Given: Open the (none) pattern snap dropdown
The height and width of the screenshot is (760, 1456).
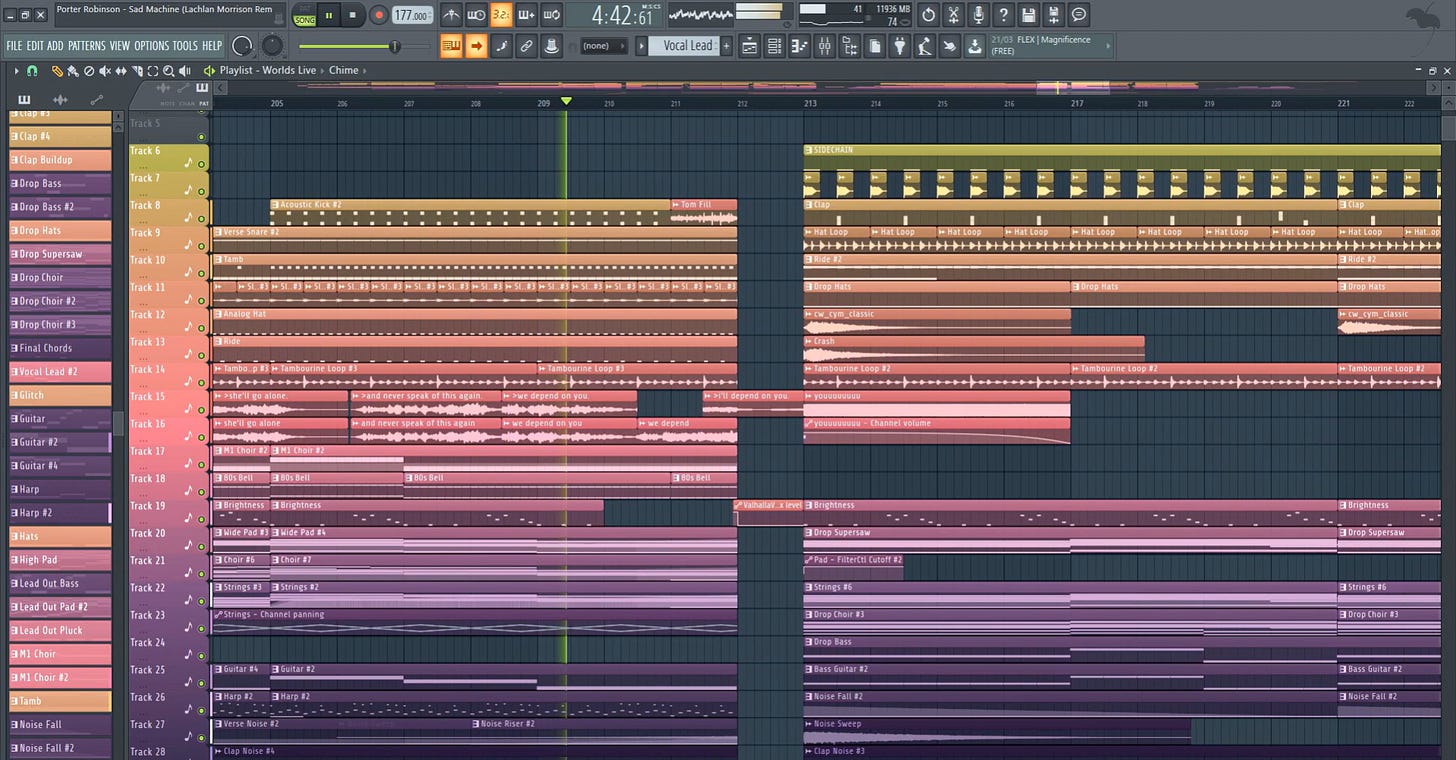Looking at the screenshot, I should 604,46.
